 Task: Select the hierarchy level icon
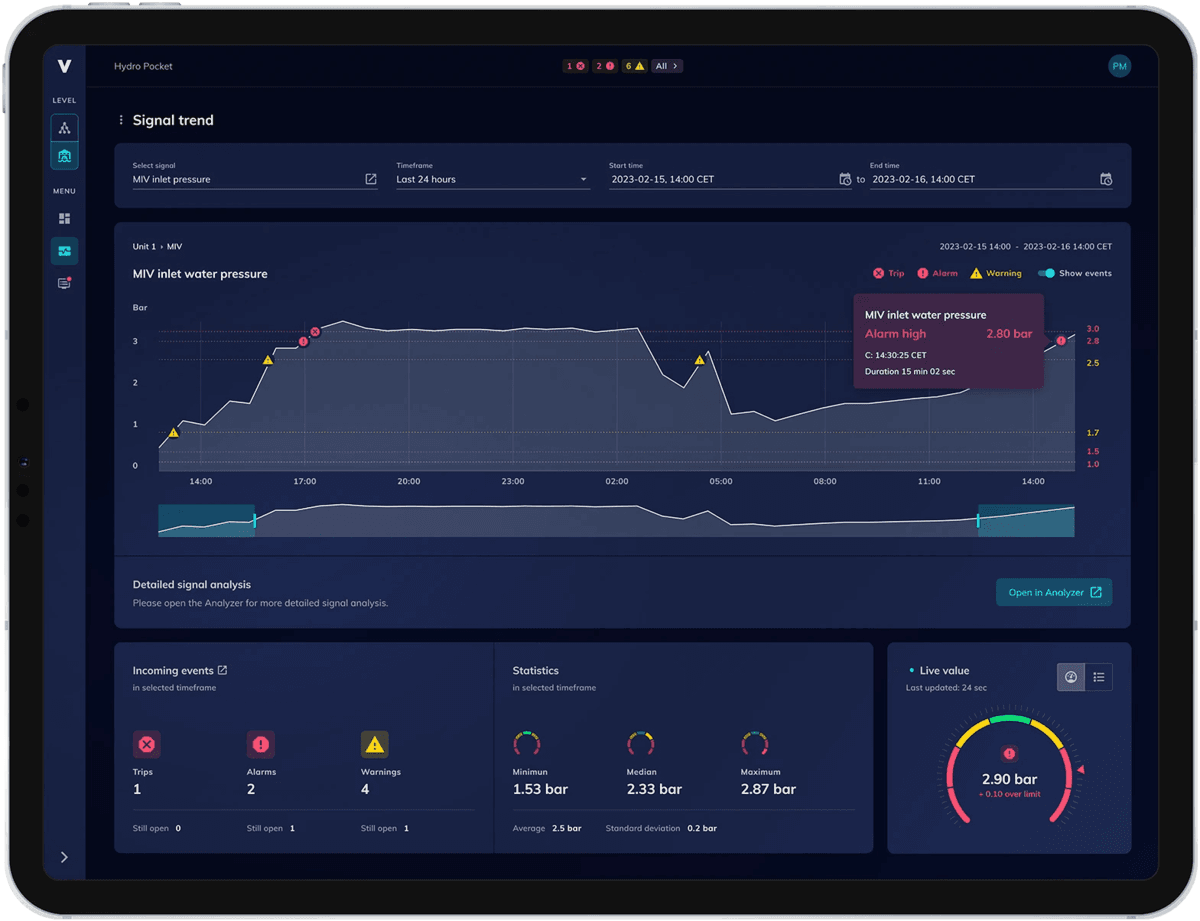64,128
